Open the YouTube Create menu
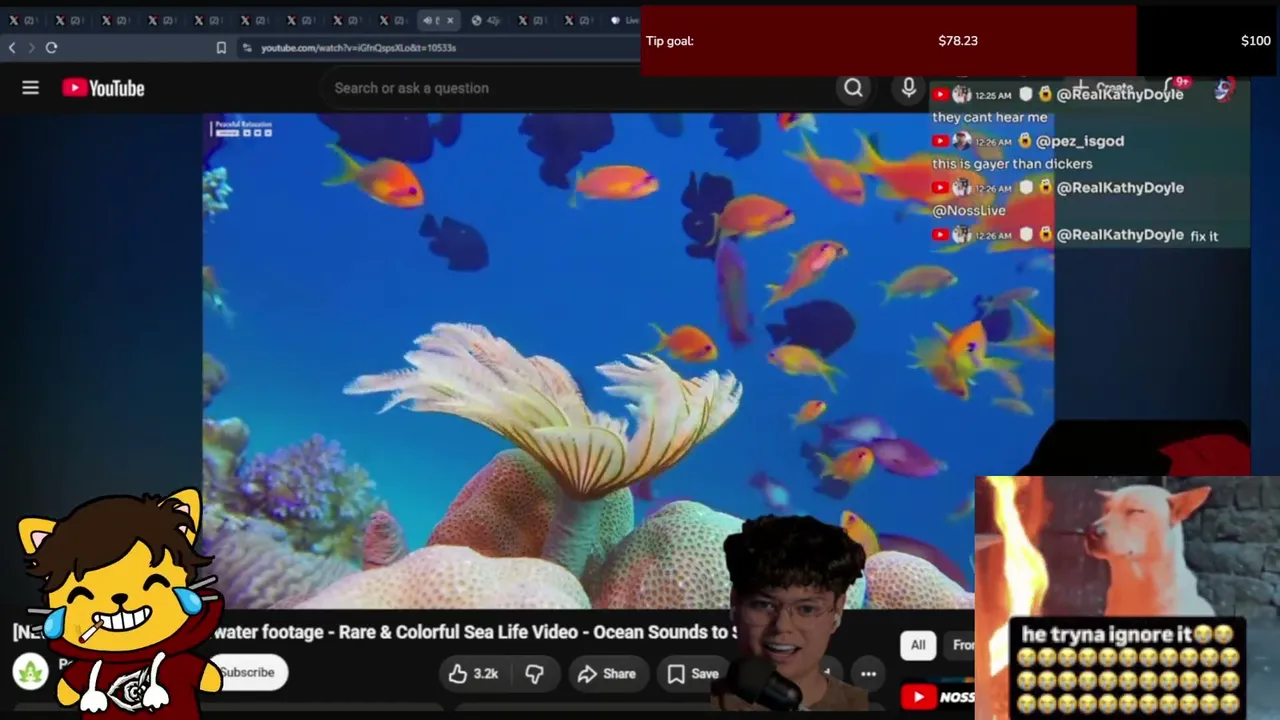The image size is (1280, 720). 1106,88
